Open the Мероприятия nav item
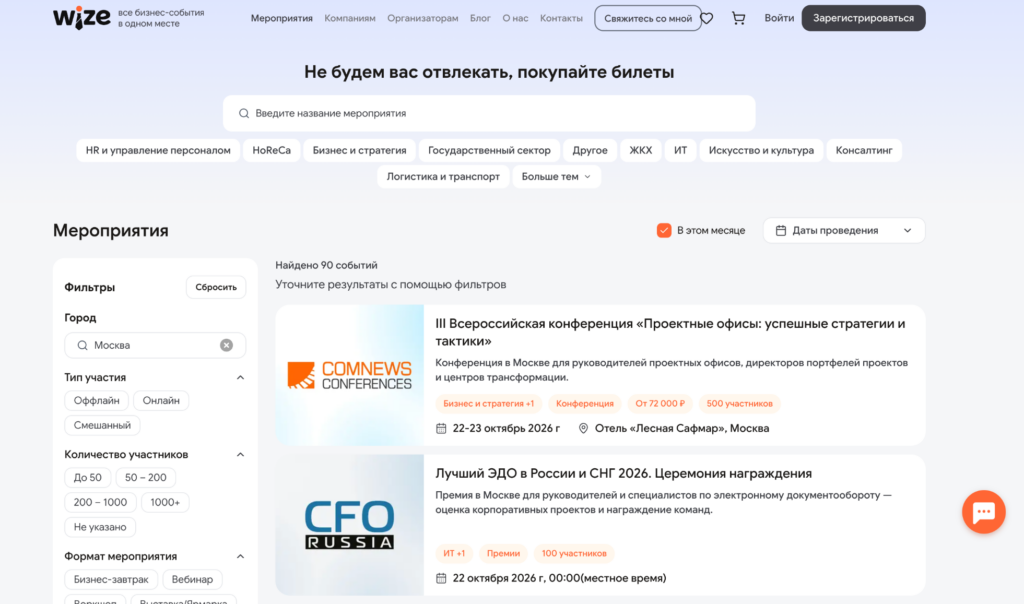Image resolution: width=1024 pixels, height=604 pixels. click(x=281, y=18)
